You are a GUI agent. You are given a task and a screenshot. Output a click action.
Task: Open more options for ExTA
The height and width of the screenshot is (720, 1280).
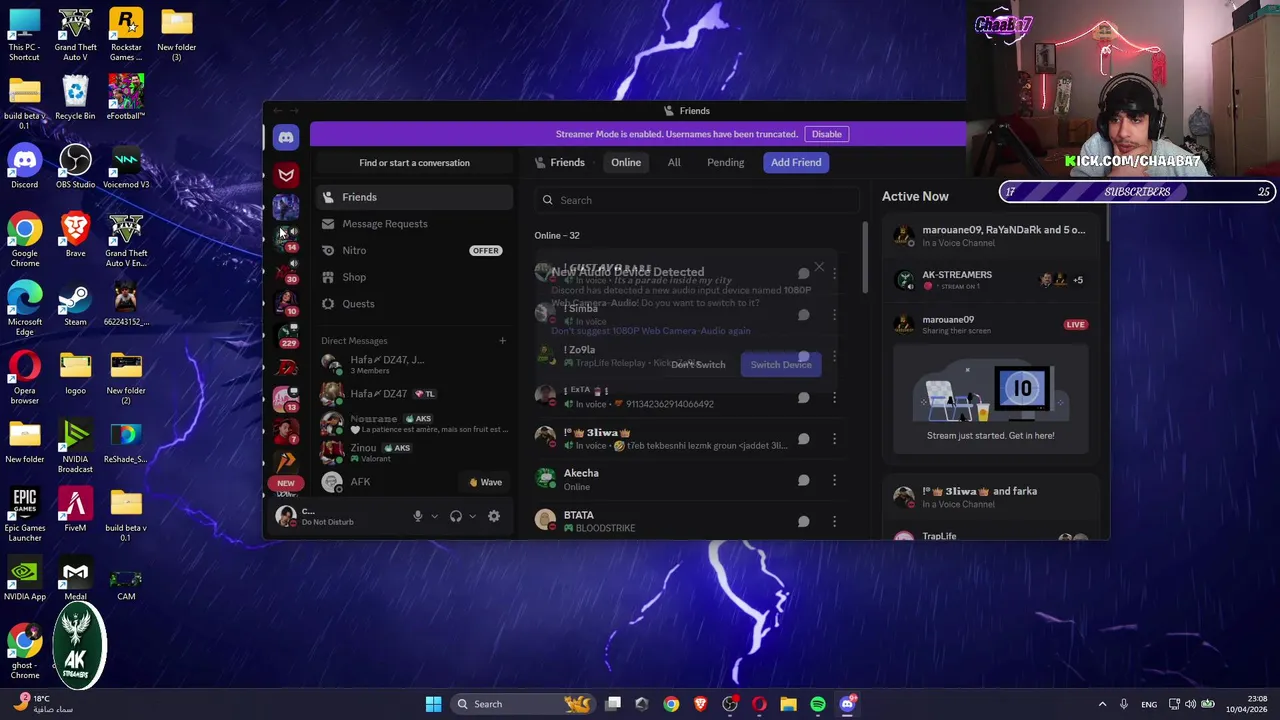click(834, 398)
